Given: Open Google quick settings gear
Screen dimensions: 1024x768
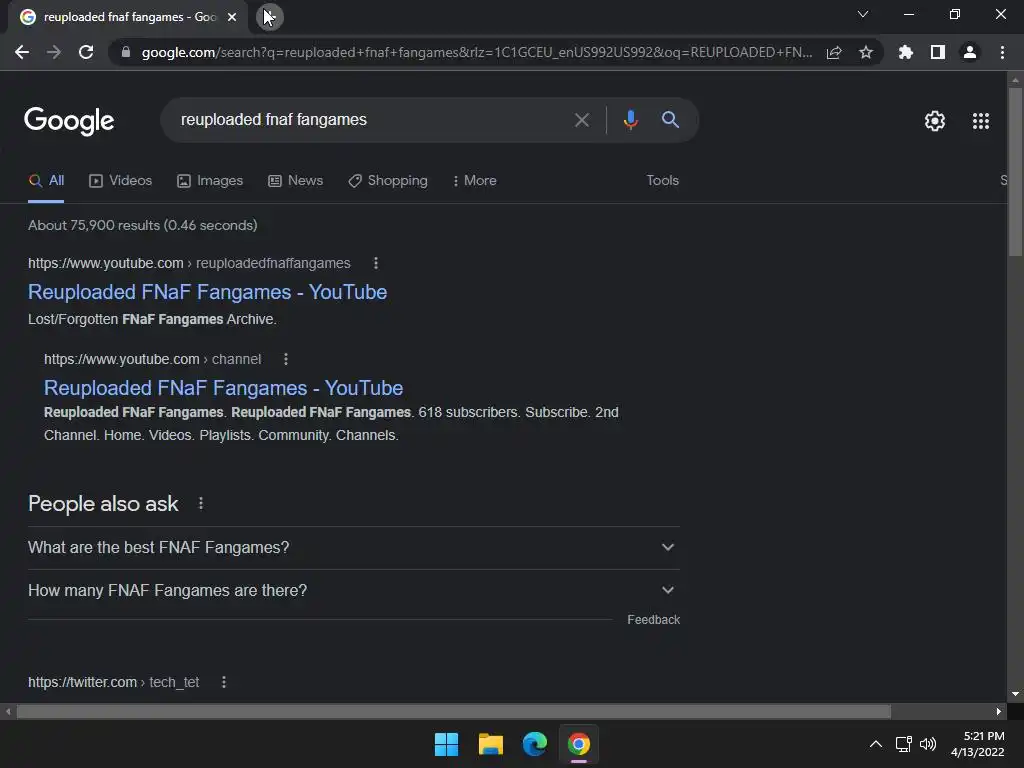Looking at the screenshot, I should (x=935, y=121).
